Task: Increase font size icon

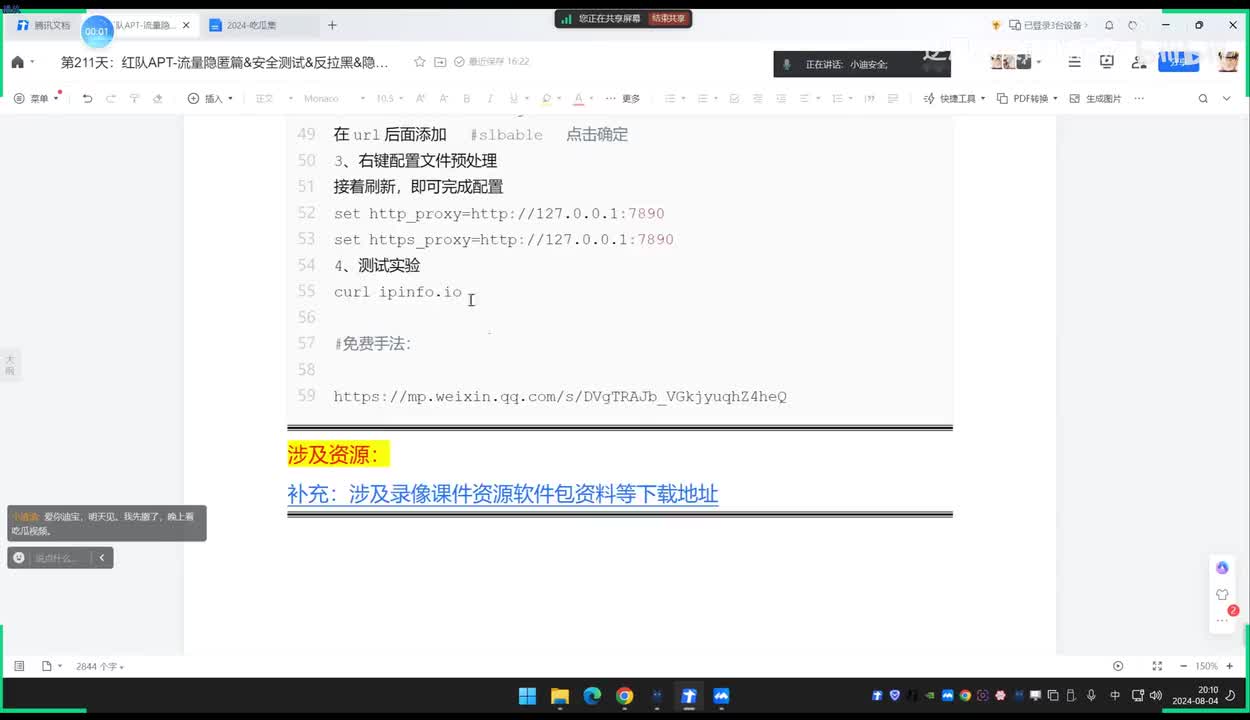Action: coord(420,98)
